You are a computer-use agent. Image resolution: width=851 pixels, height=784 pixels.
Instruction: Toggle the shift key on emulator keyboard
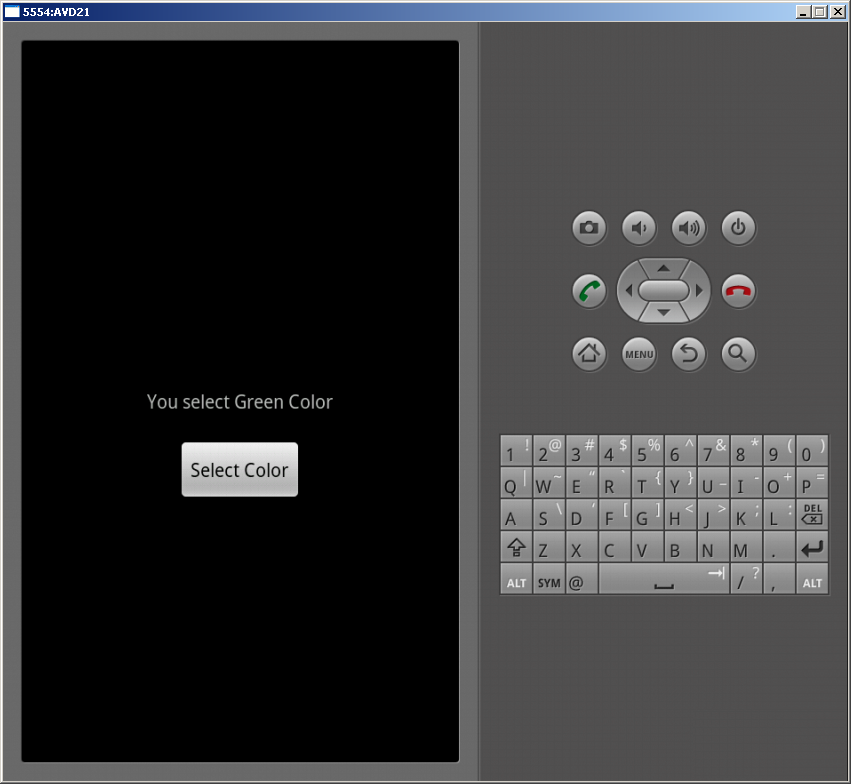516,547
